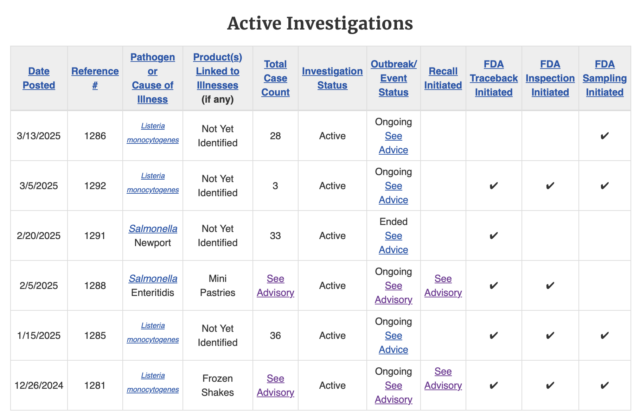Sort by Date Posted column header
Viewport: 640px width, 419px height.
click(39, 78)
